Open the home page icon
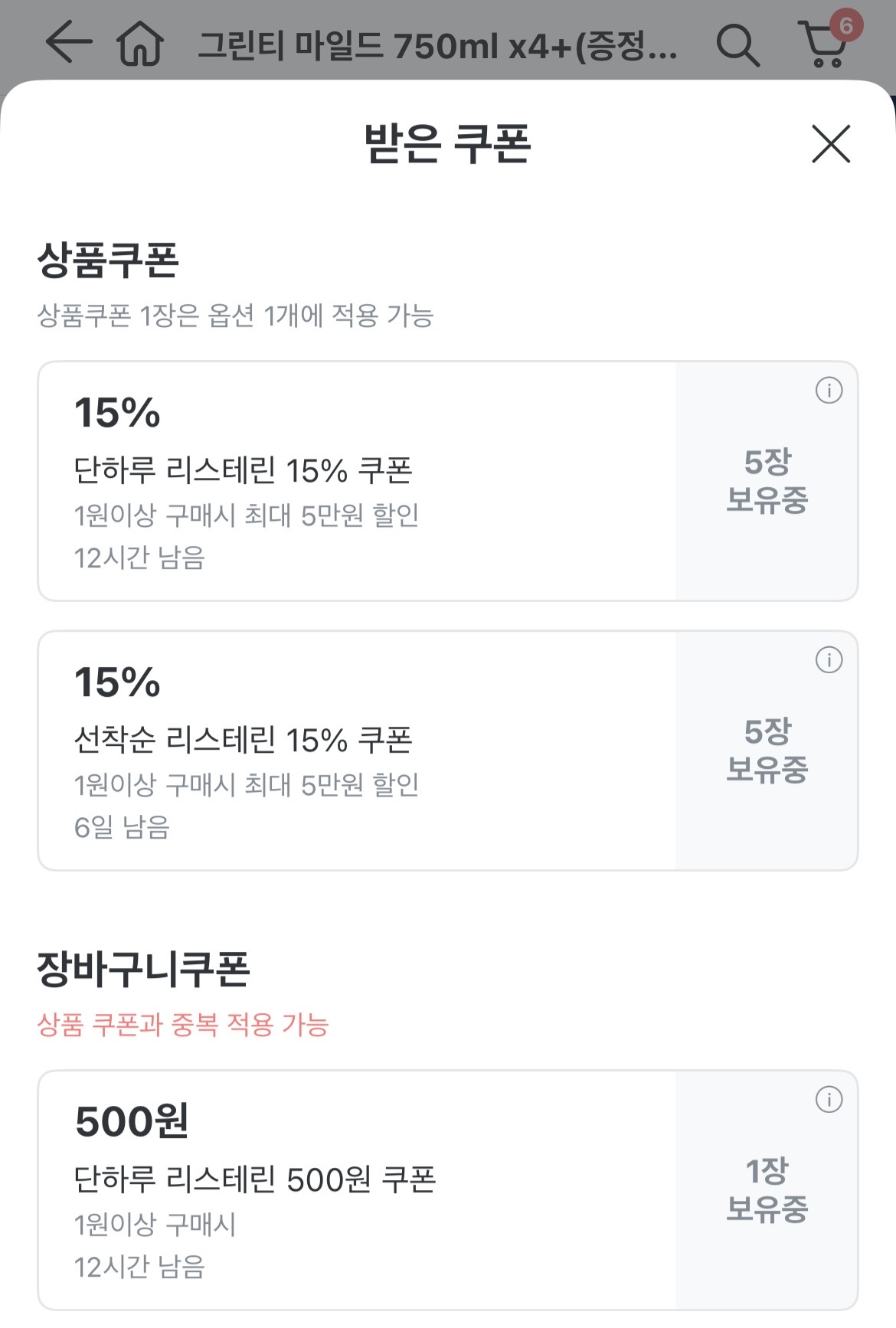896x1328 pixels. 139,44
